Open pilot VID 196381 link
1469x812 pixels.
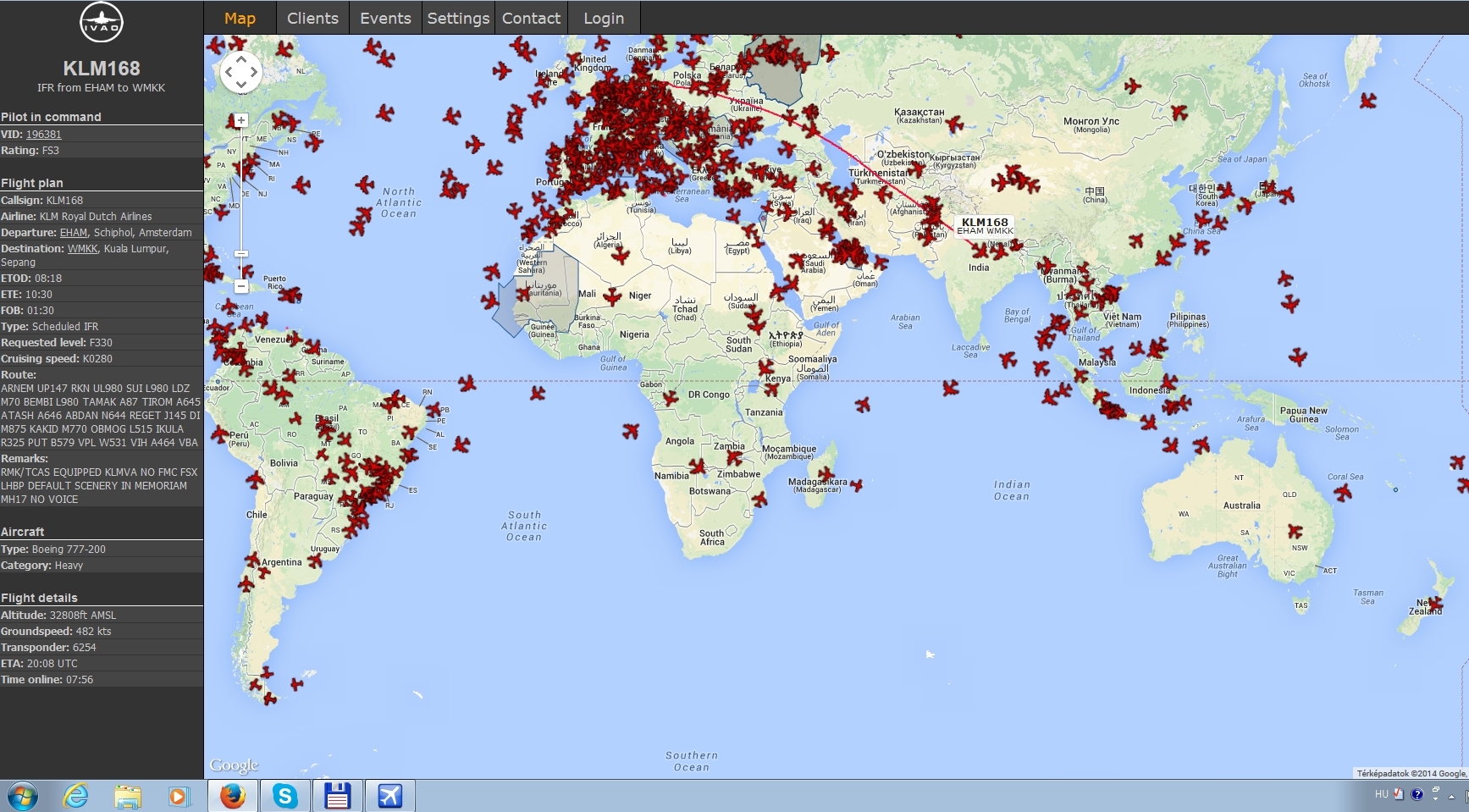point(44,134)
